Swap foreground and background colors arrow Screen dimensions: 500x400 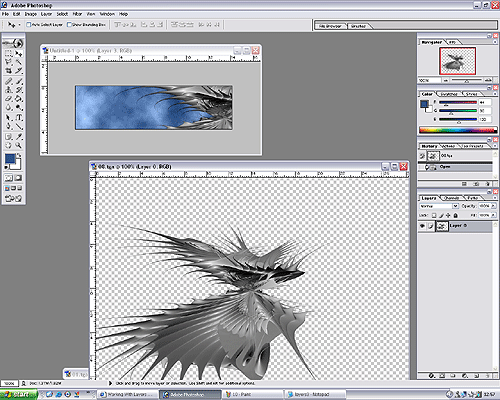click(19, 155)
